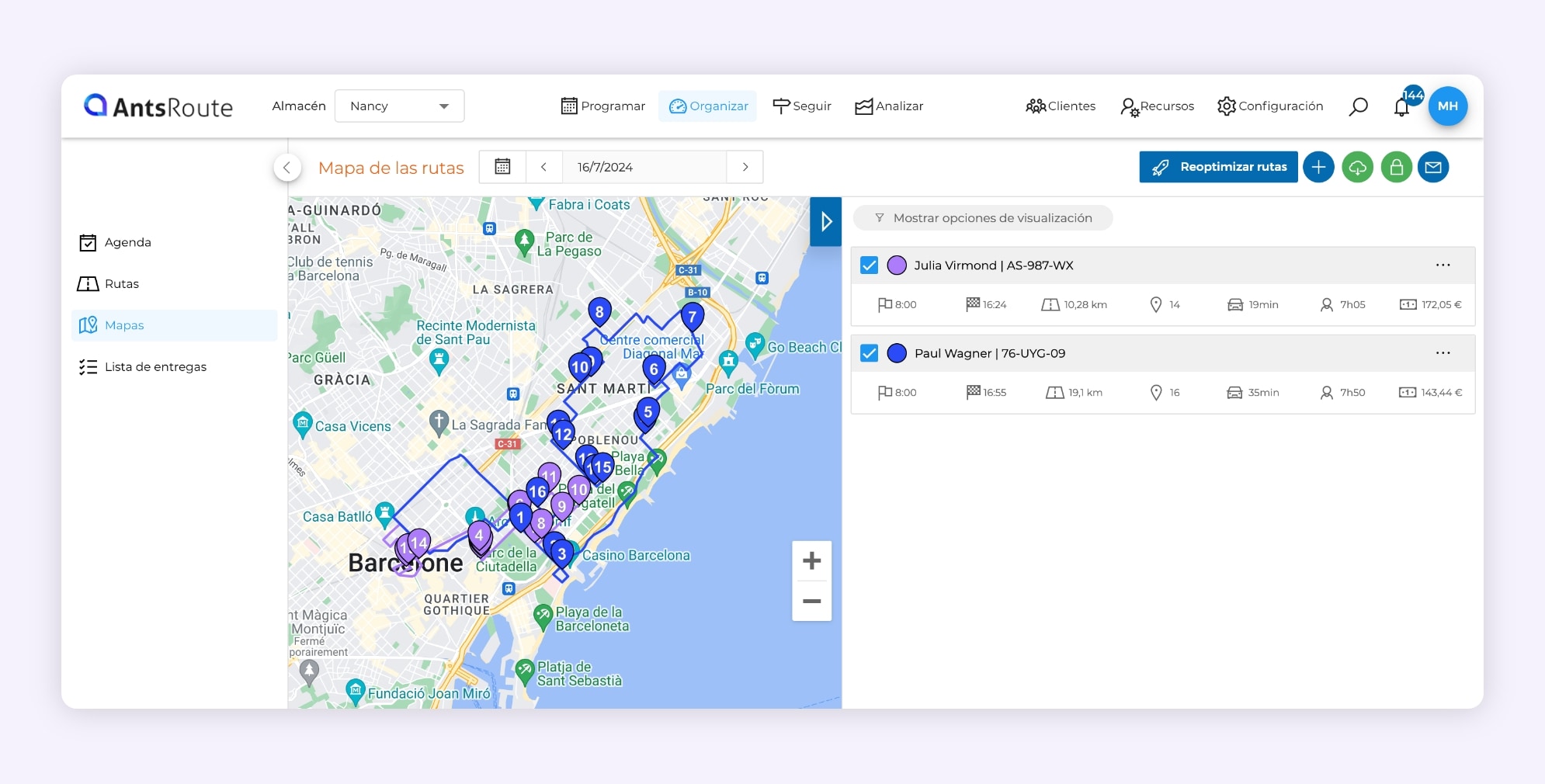Image resolution: width=1545 pixels, height=784 pixels.
Task: Switch to the Programar tab
Action: point(603,106)
